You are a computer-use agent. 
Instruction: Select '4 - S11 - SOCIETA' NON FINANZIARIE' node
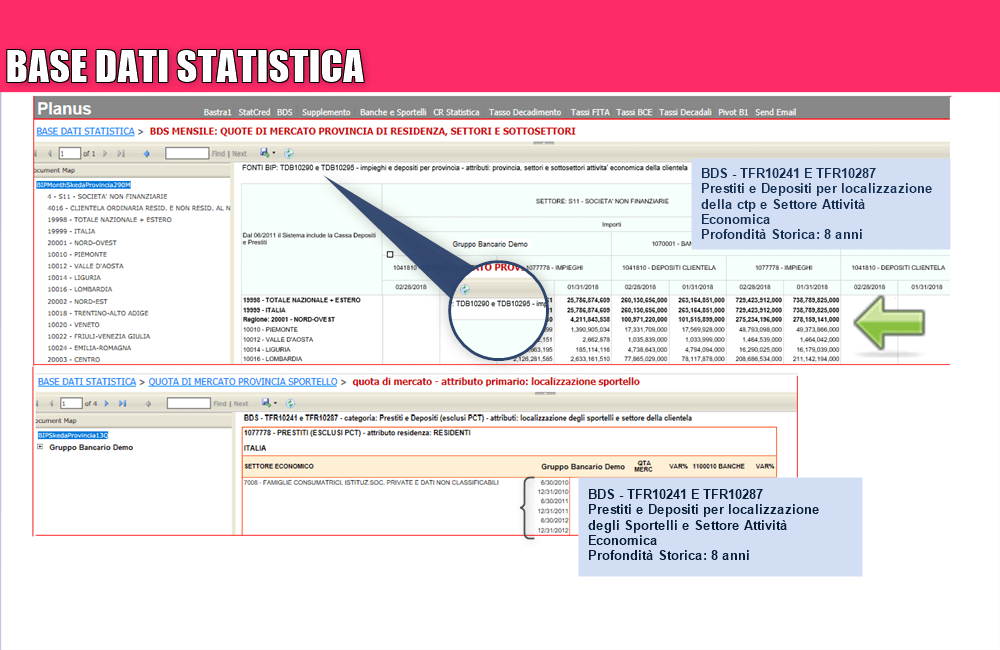pyautogui.click(x=107, y=196)
